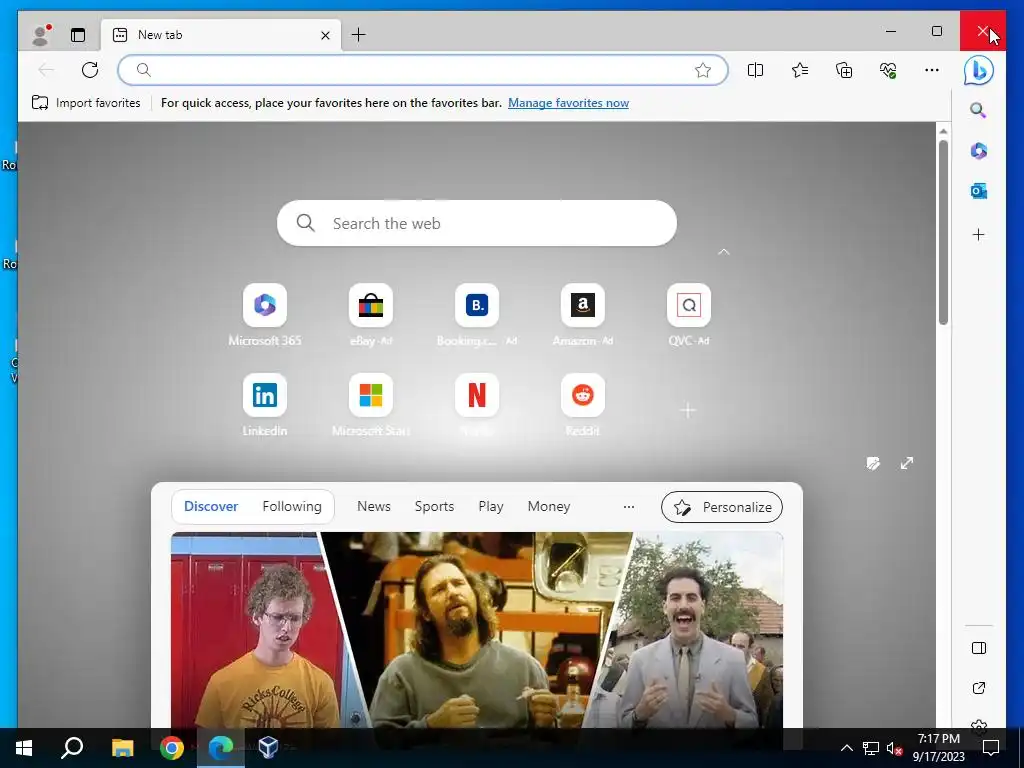Switch to Sports feed tab
This screenshot has height=768, width=1024.
(x=434, y=506)
